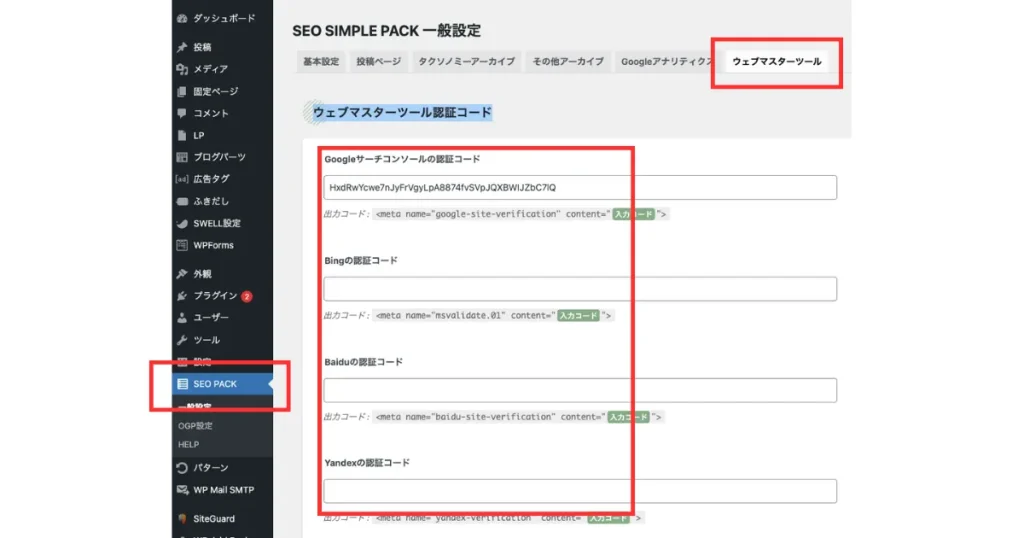Focus the Yandexの認証コード field
The width and height of the screenshot is (1024, 538).
tap(580, 491)
